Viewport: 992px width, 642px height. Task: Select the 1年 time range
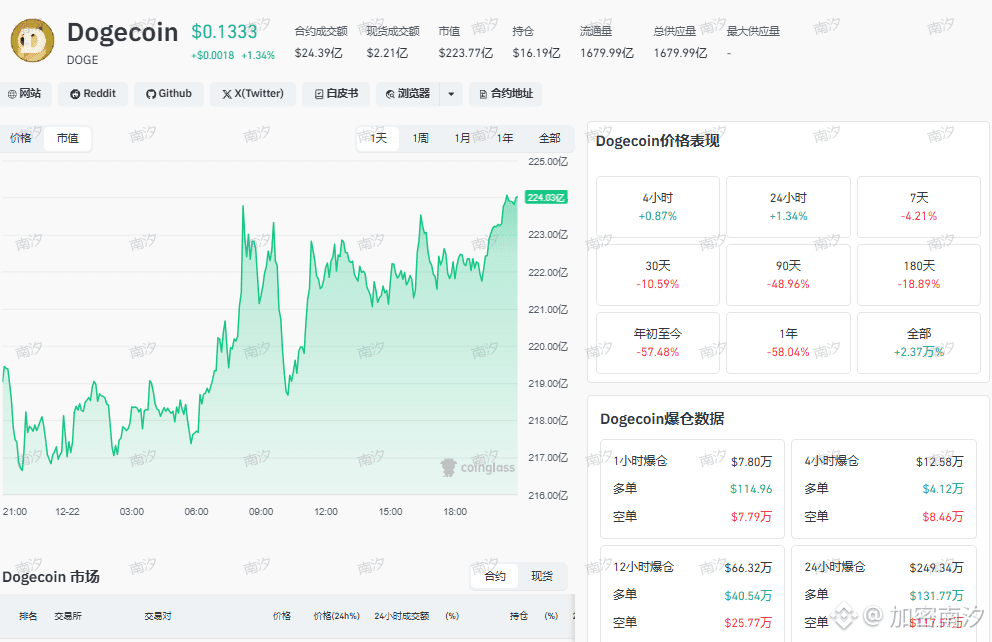pyautogui.click(x=505, y=138)
